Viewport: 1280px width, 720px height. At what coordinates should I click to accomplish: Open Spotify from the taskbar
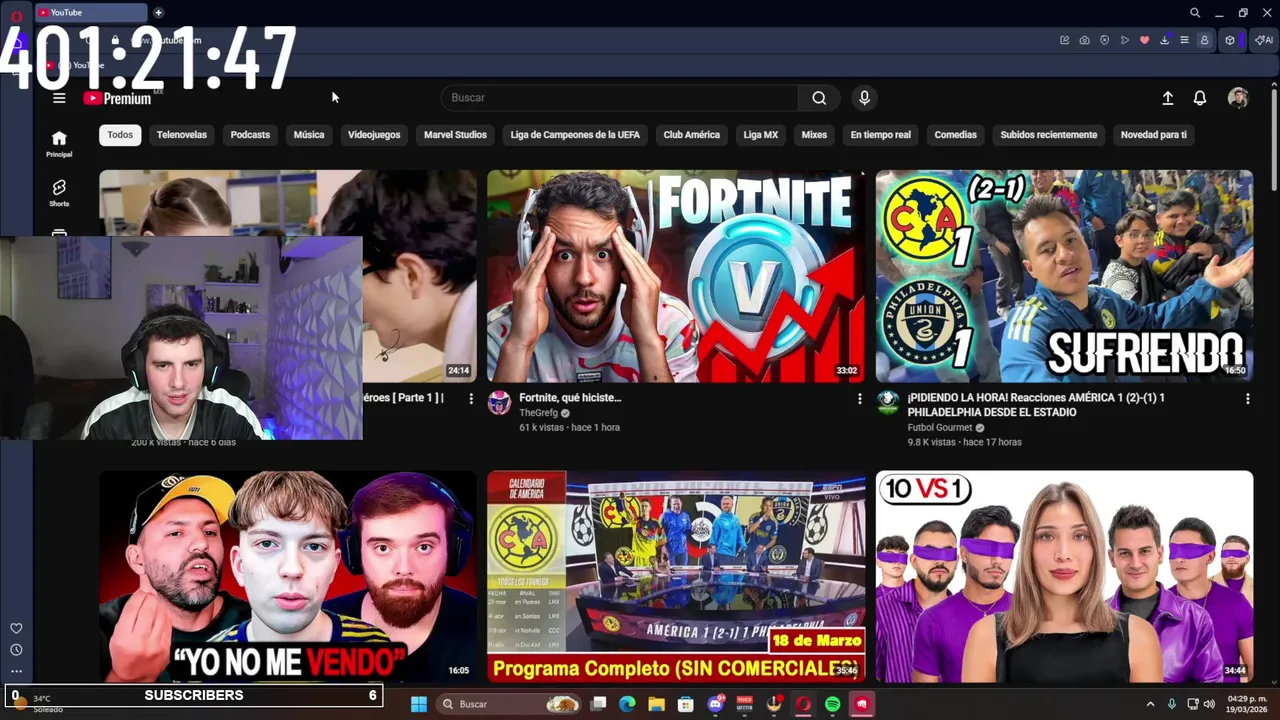coord(832,704)
